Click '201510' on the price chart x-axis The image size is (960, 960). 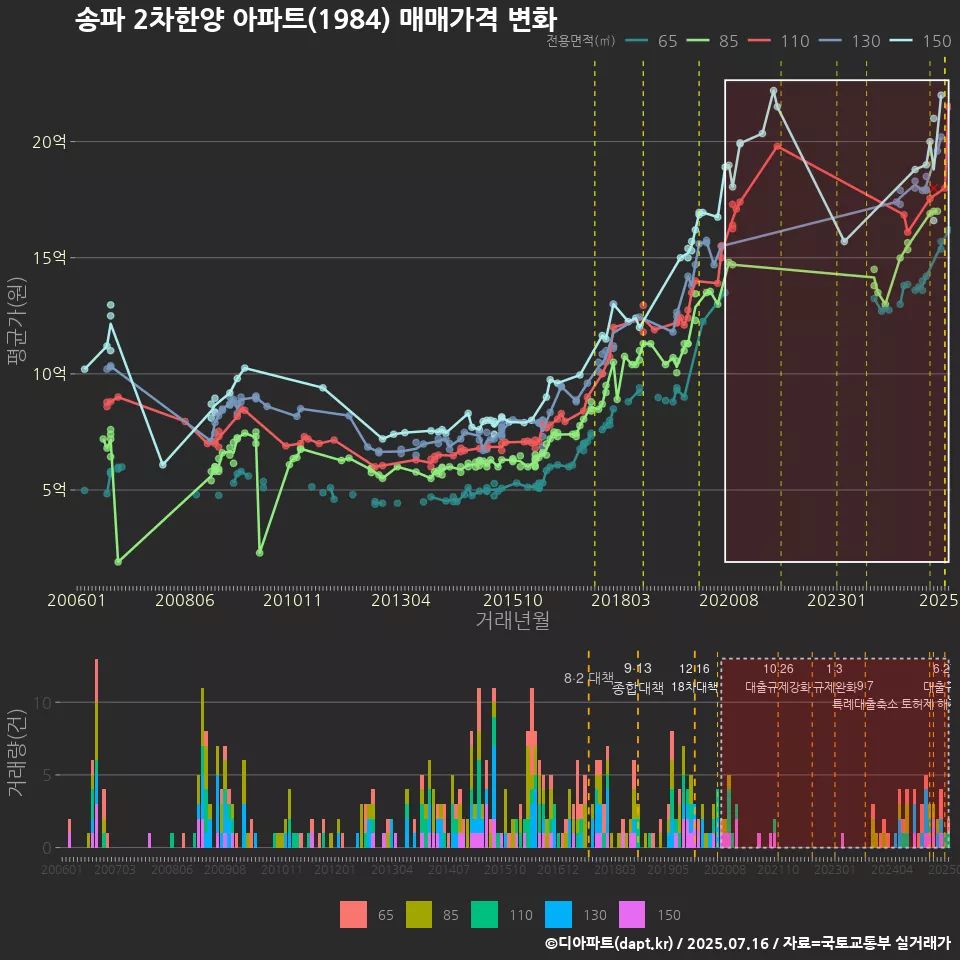pyautogui.click(x=512, y=600)
